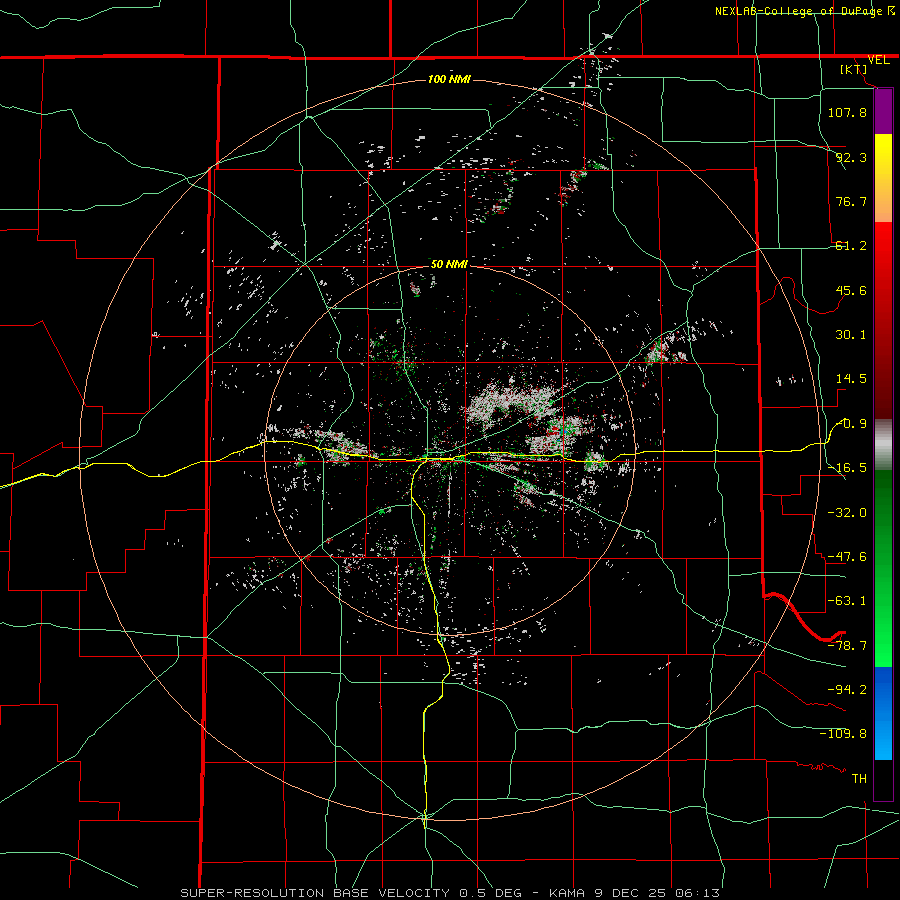Screen dimensions: 900x900
Task: Click the 30.1 velocity scale value
Action: [851, 335]
